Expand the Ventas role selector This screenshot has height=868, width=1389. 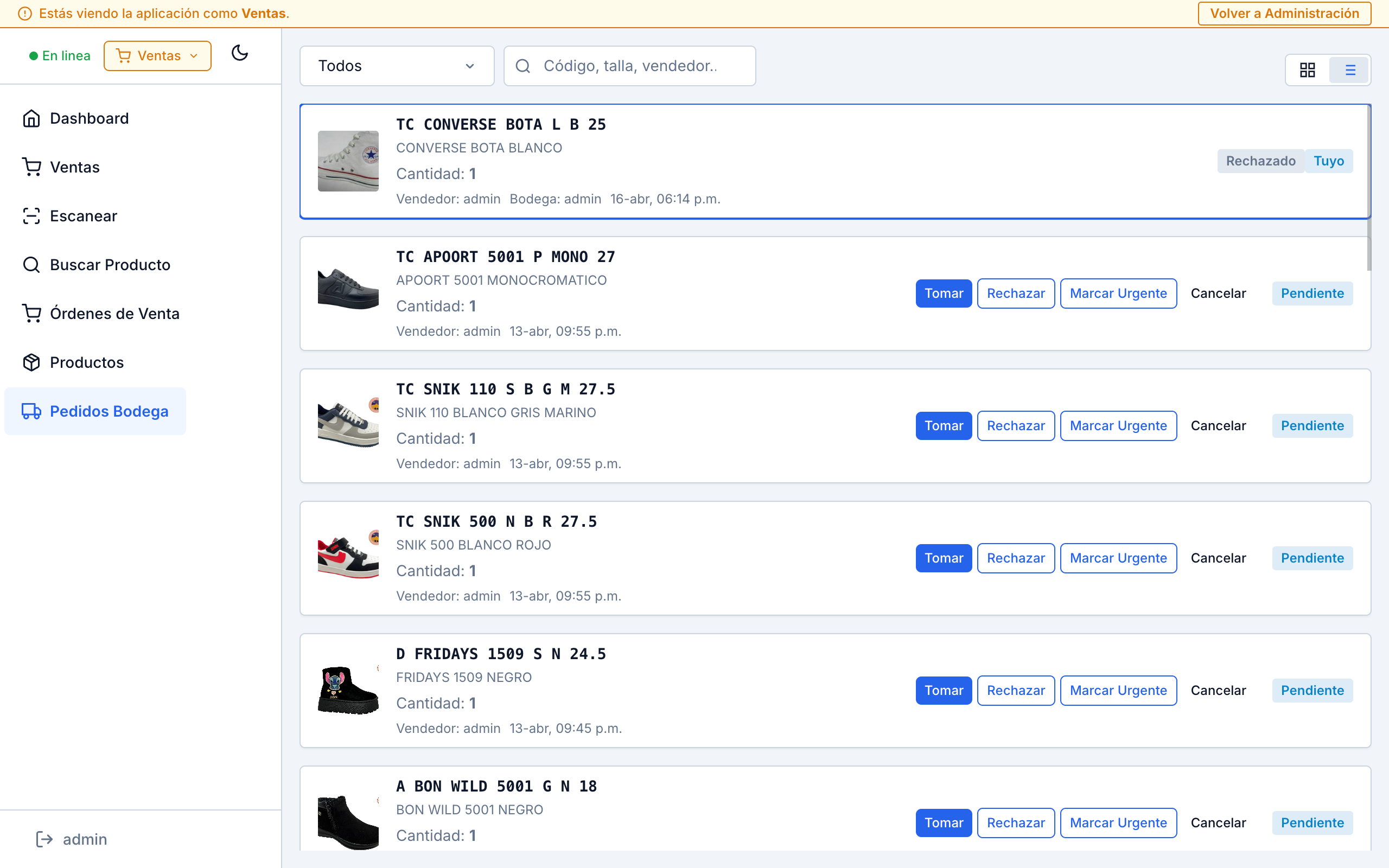[x=157, y=55]
